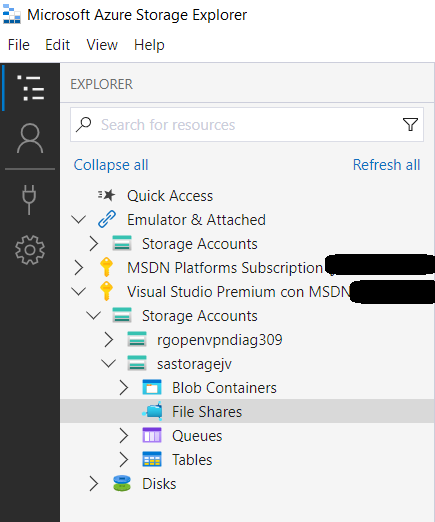Select Visual Studio Premium con MSDN label
Viewport: 435px width, 522px height.
(x=239, y=291)
